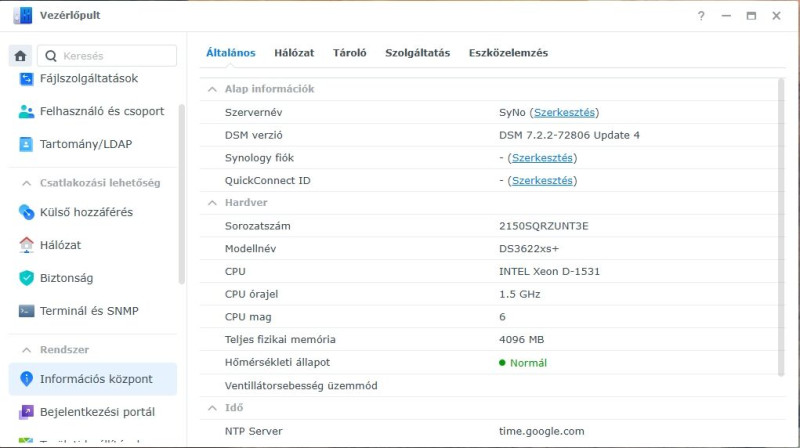Viewport: 800px width, 448px height.
Task: Click the Tartomány/LDAP icon
Action: 26,144
